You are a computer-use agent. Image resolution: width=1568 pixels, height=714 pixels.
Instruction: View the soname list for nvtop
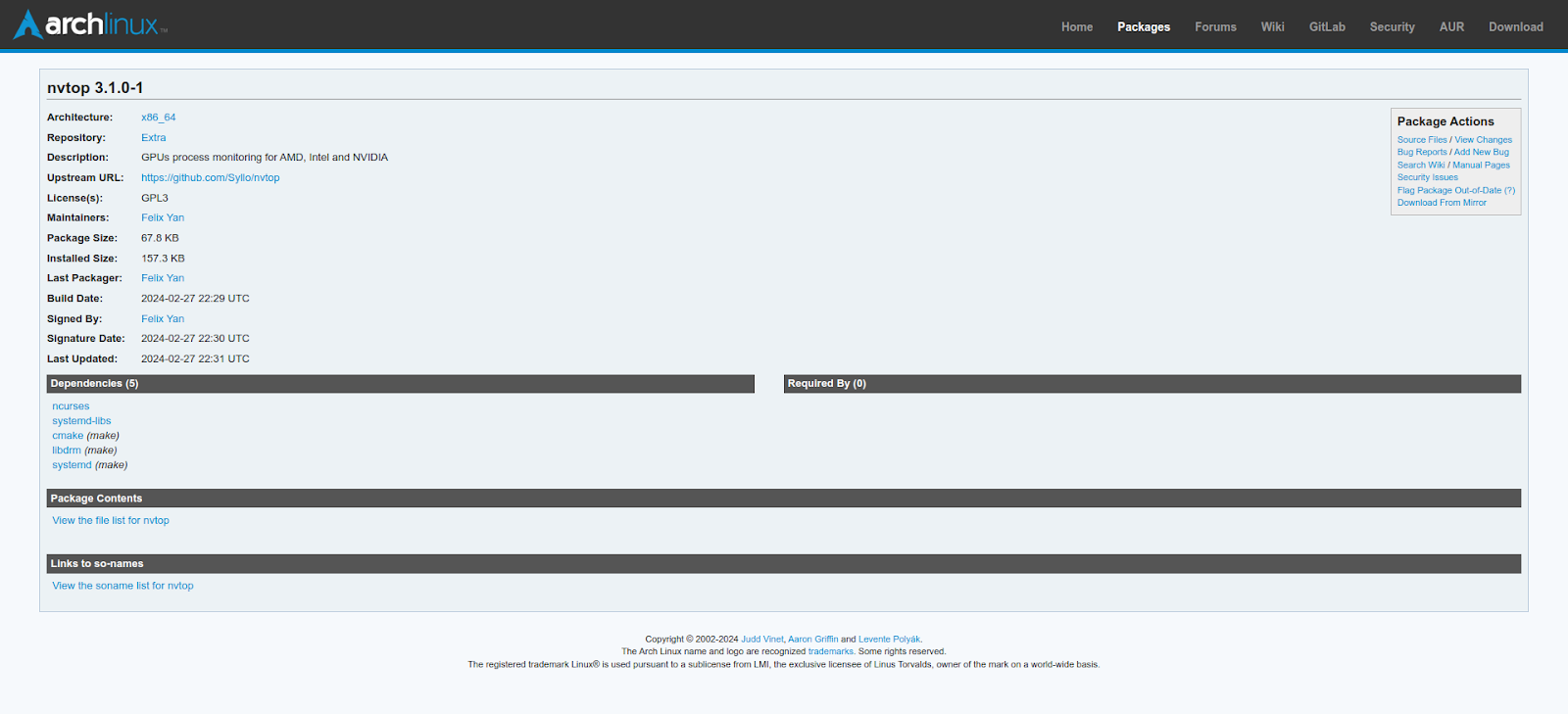click(122, 586)
